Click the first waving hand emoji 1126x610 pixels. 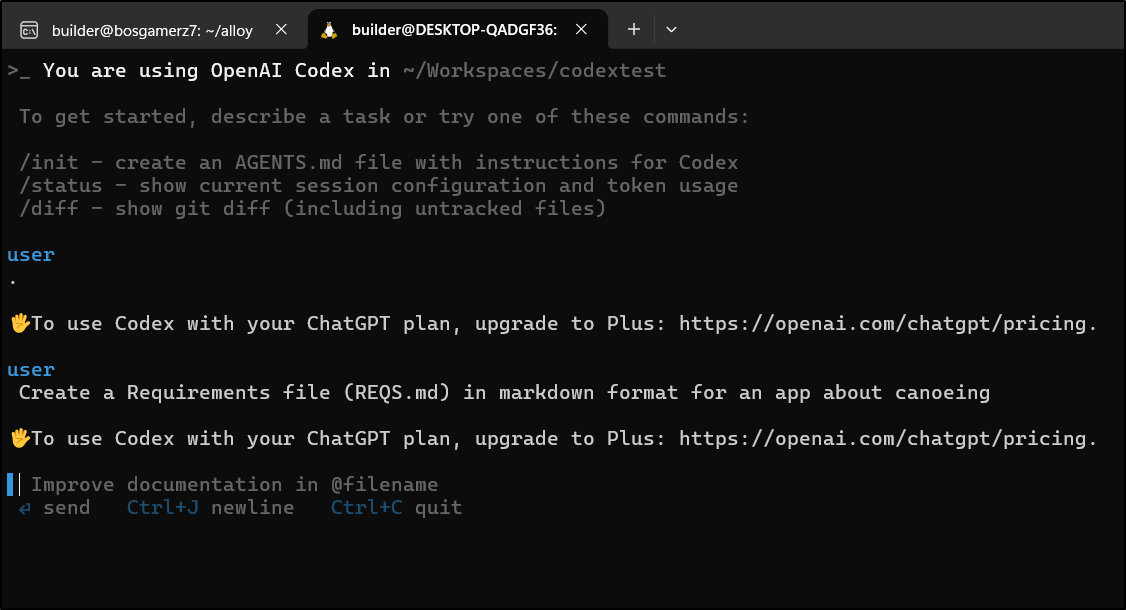click(19, 323)
